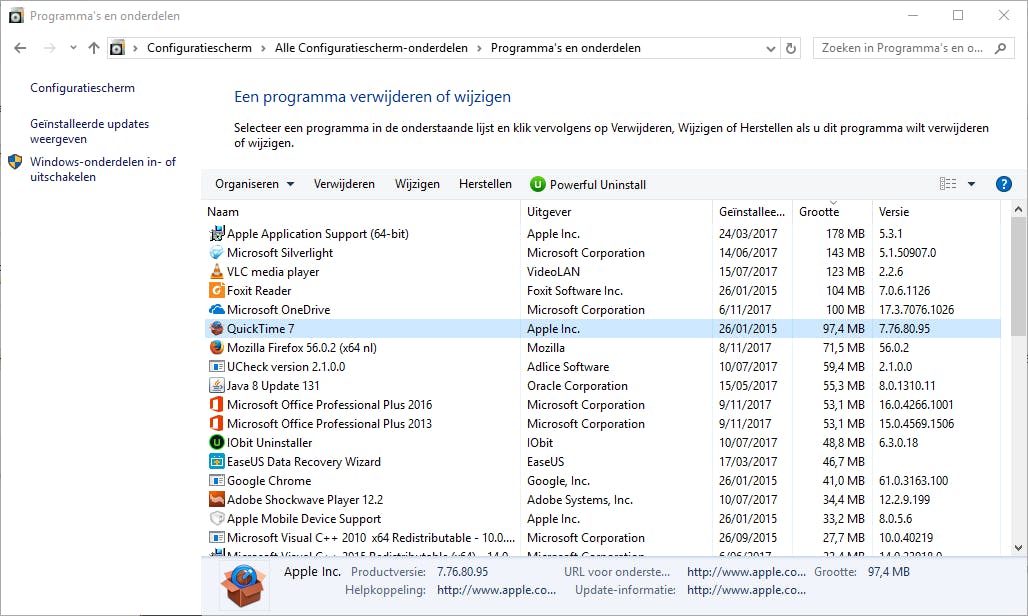Image resolution: width=1028 pixels, height=616 pixels.
Task: Open the Organiseren dropdown menu
Action: pyautogui.click(x=254, y=184)
